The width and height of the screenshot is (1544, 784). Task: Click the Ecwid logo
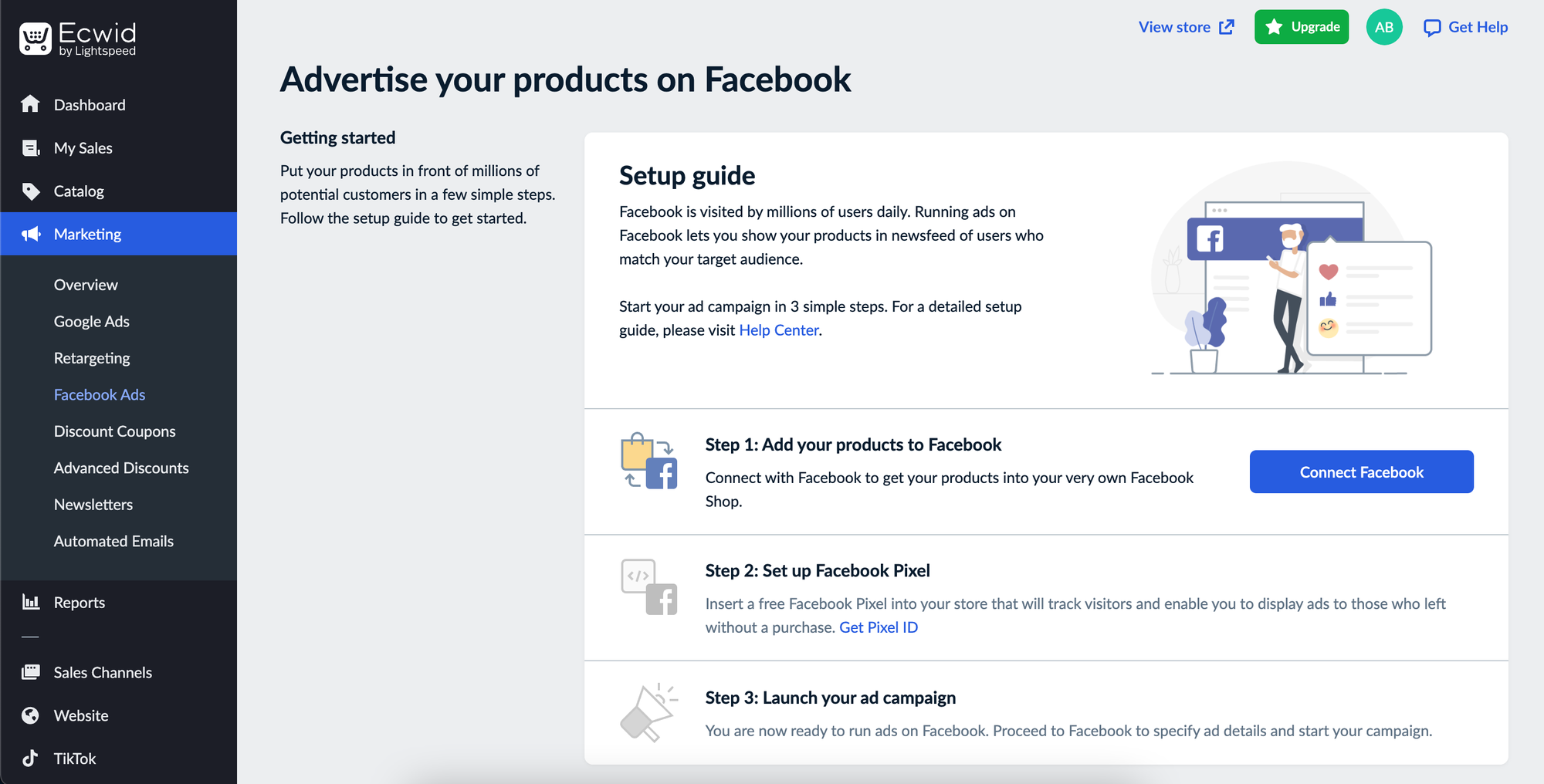(x=76, y=37)
